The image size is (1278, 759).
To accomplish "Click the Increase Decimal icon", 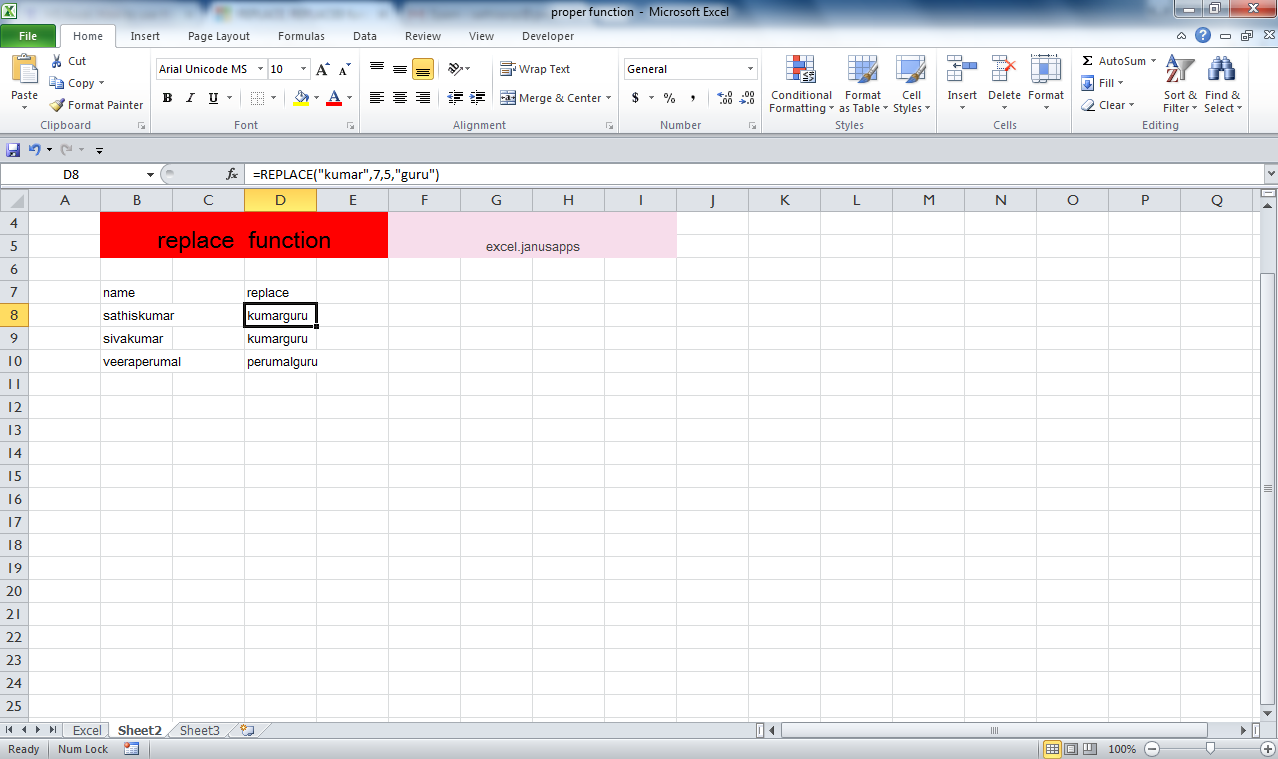I will click(x=724, y=98).
